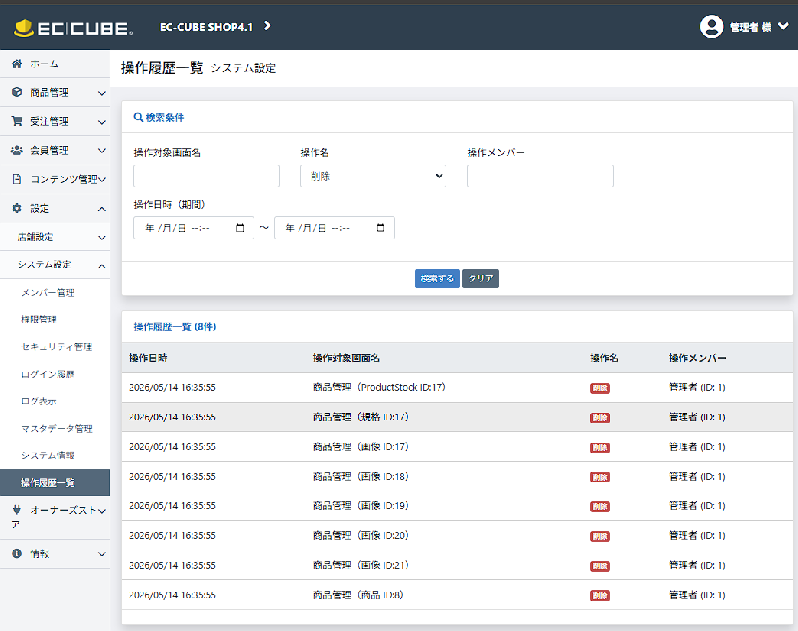Focus the 操作メンバー input field

[540, 176]
